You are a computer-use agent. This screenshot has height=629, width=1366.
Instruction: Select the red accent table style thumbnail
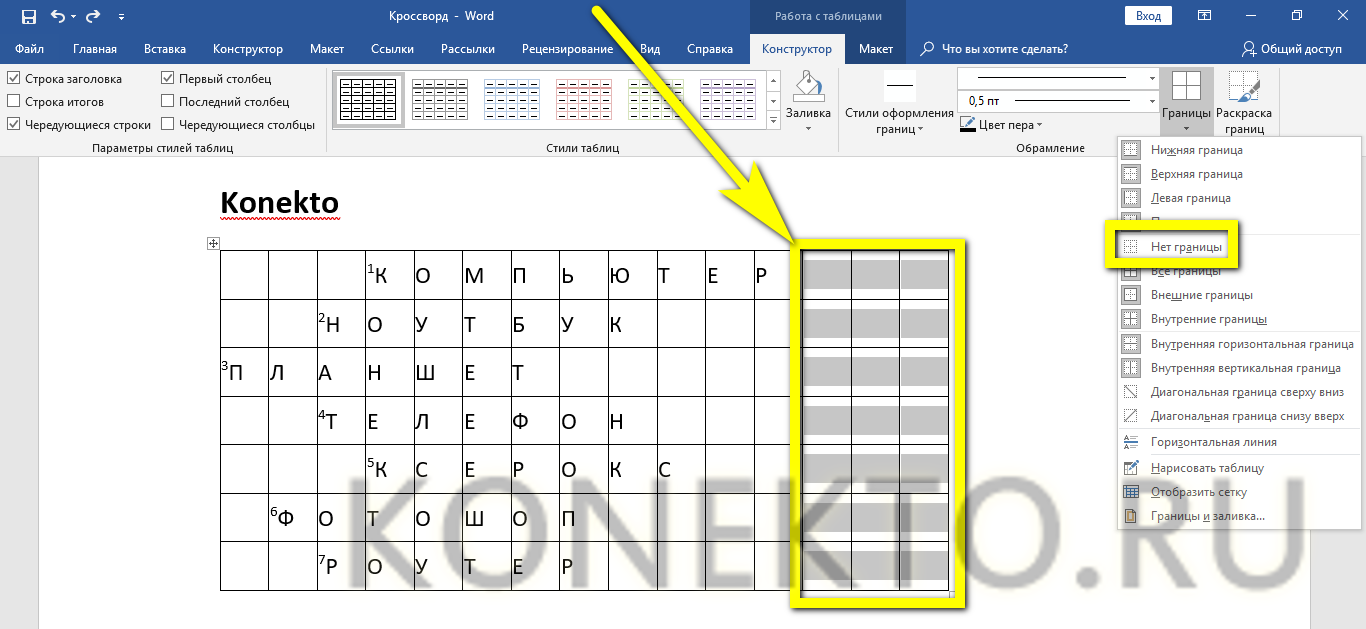pyautogui.click(x=584, y=99)
